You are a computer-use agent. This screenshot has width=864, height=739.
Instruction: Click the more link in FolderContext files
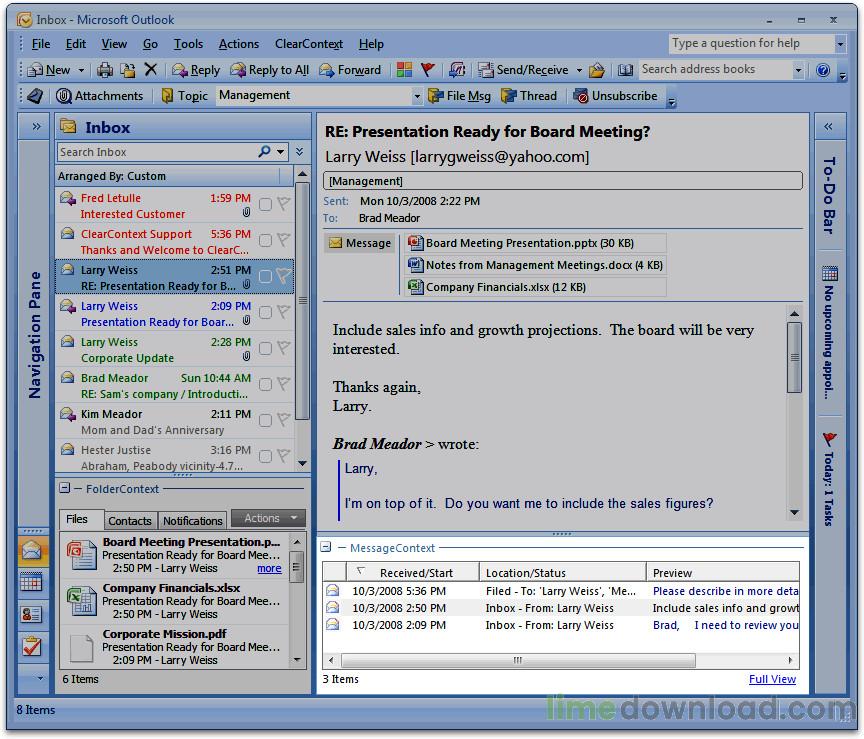tap(269, 568)
